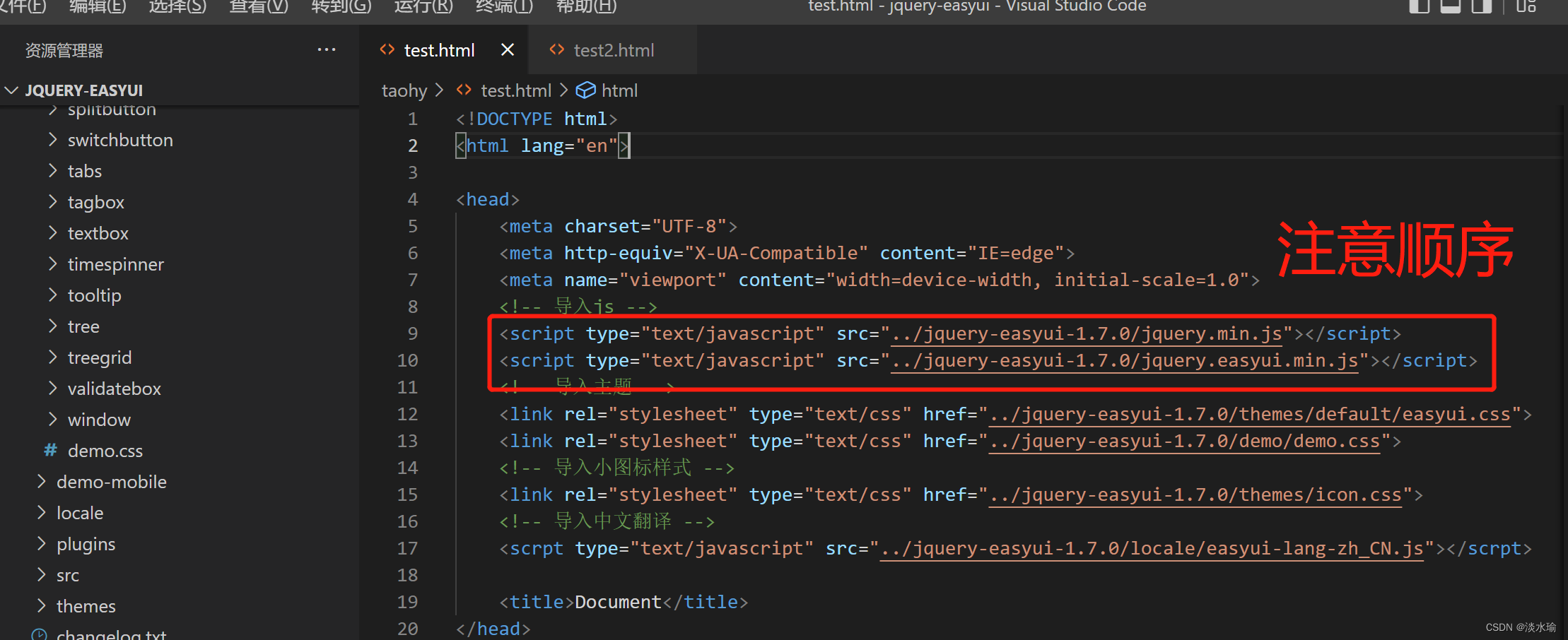Follow the themes/icon.css href link
Viewport: 1568px width, 640px height.
click(1195, 495)
